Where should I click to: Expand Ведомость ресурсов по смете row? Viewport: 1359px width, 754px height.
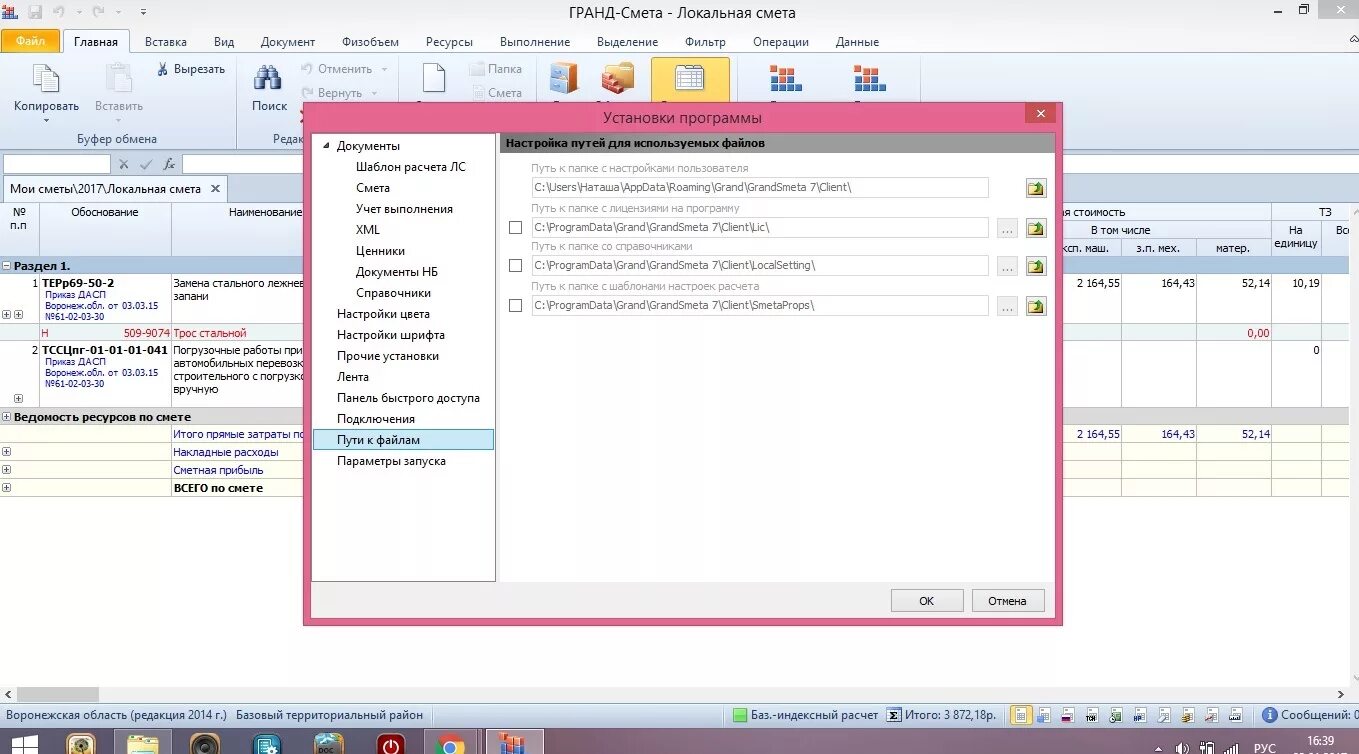[x=7, y=417]
